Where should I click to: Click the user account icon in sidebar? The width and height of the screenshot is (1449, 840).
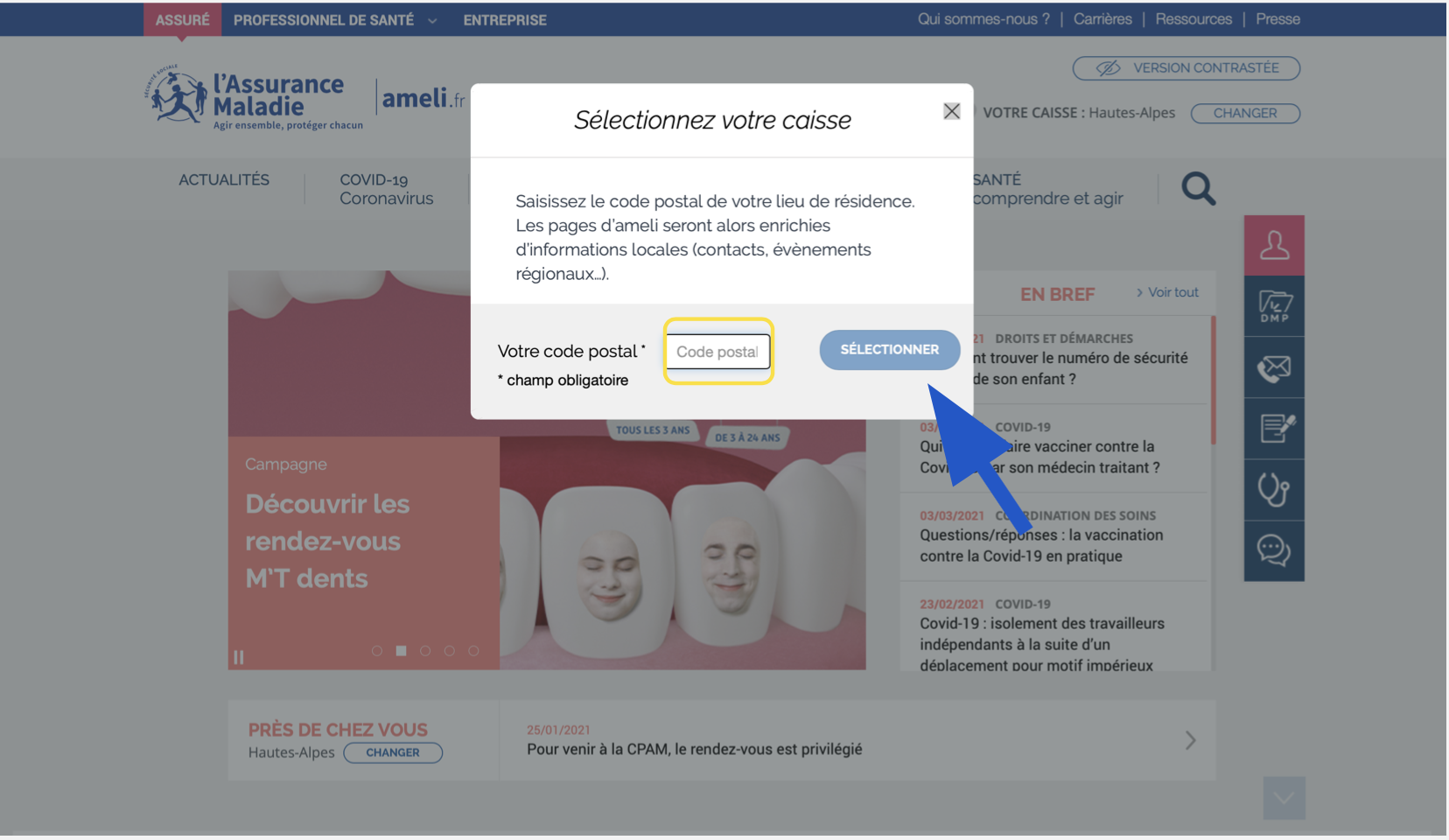[1274, 246]
